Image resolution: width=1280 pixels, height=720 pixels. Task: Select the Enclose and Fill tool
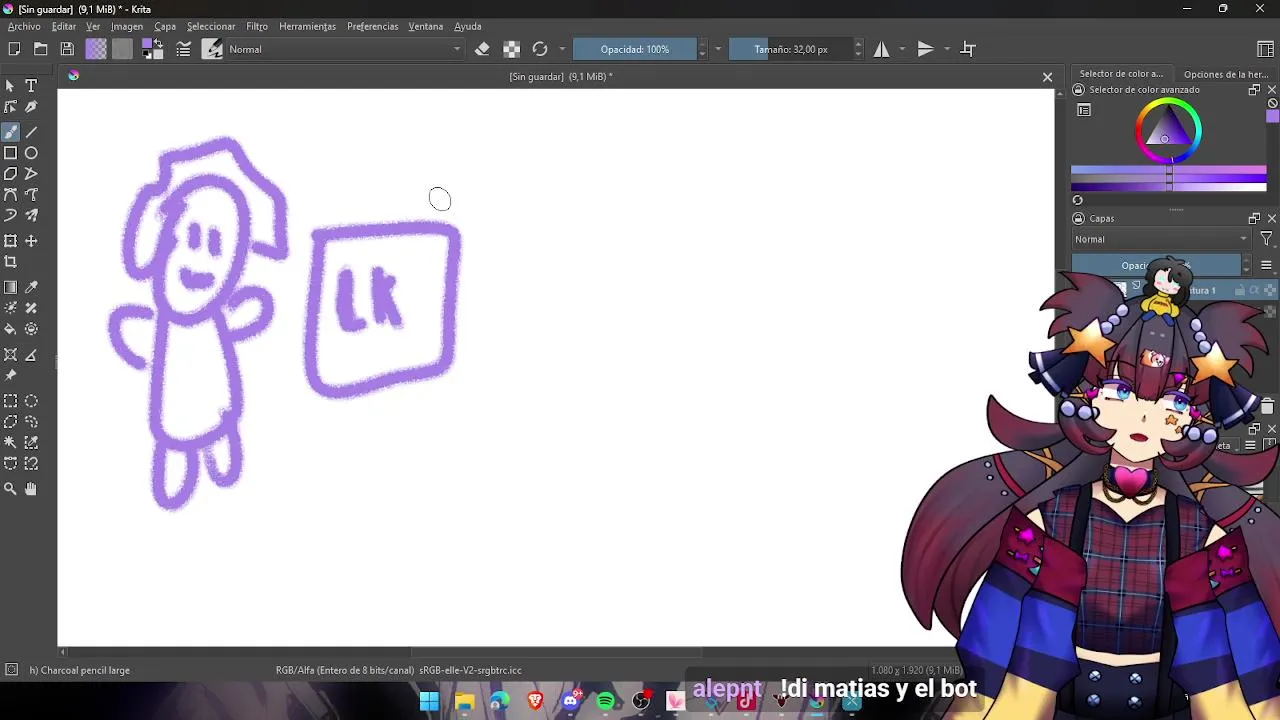pos(31,329)
